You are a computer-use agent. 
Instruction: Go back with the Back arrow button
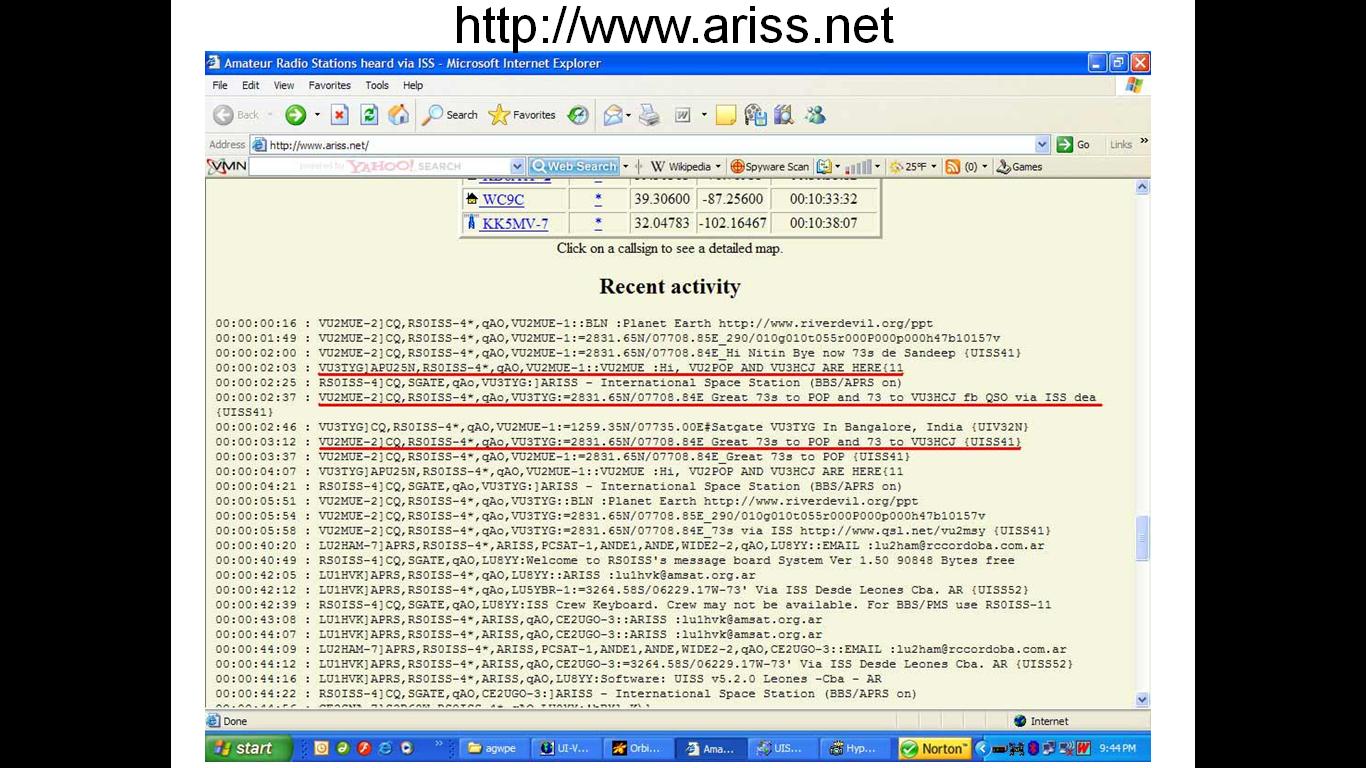click(236, 115)
